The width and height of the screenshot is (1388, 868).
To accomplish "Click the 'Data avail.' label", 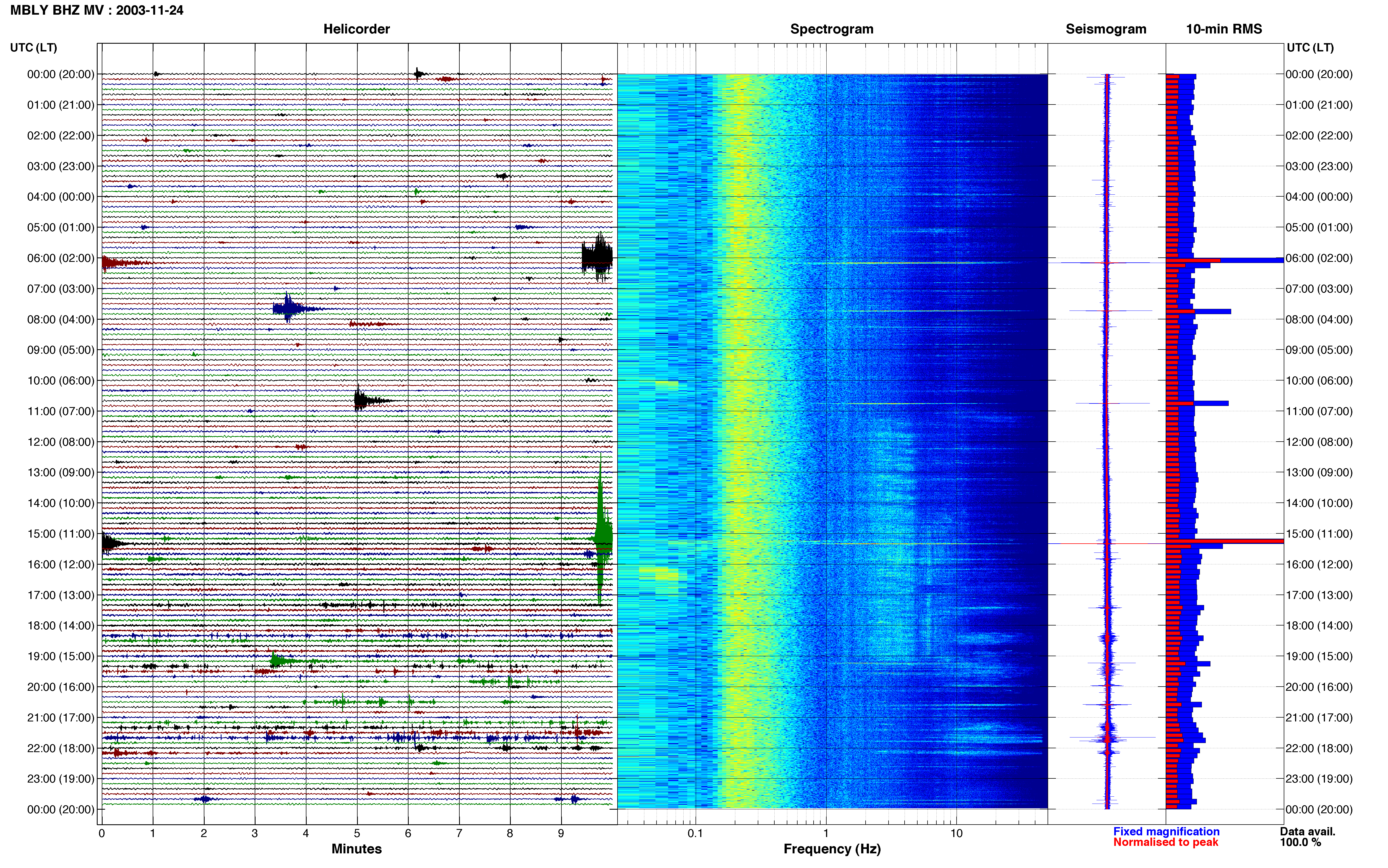I will pos(1307,831).
